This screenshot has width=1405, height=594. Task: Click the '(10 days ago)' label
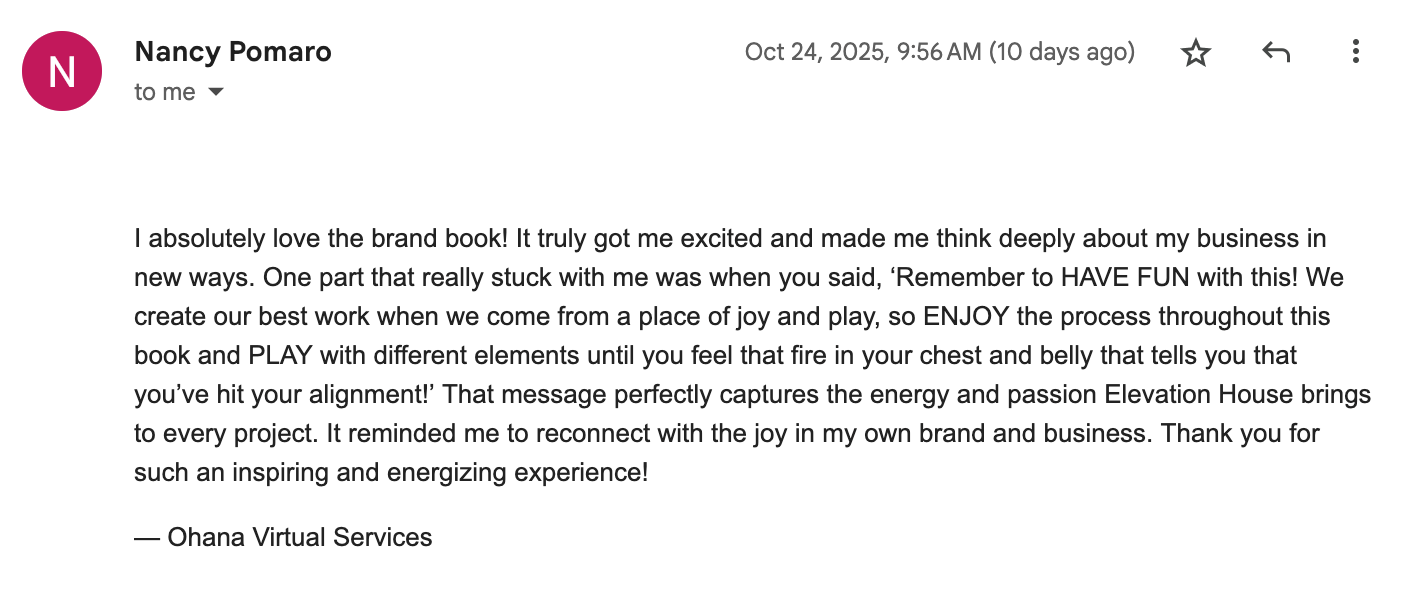tap(1061, 52)
